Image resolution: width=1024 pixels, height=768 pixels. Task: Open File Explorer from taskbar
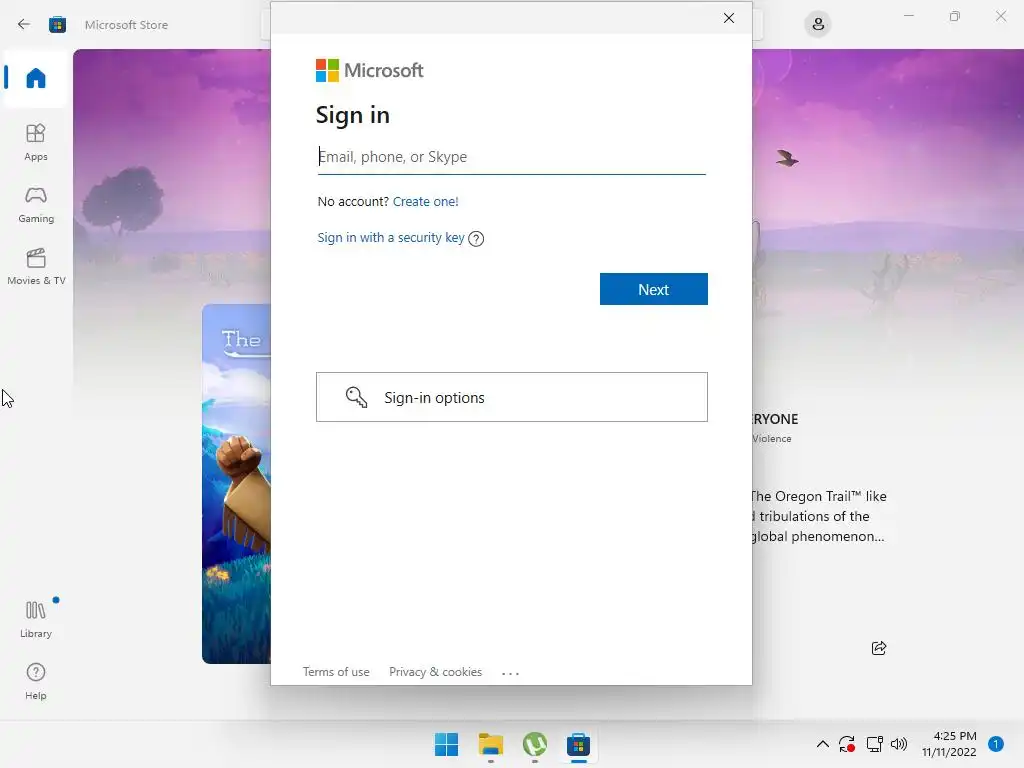(x=490, y=744)
